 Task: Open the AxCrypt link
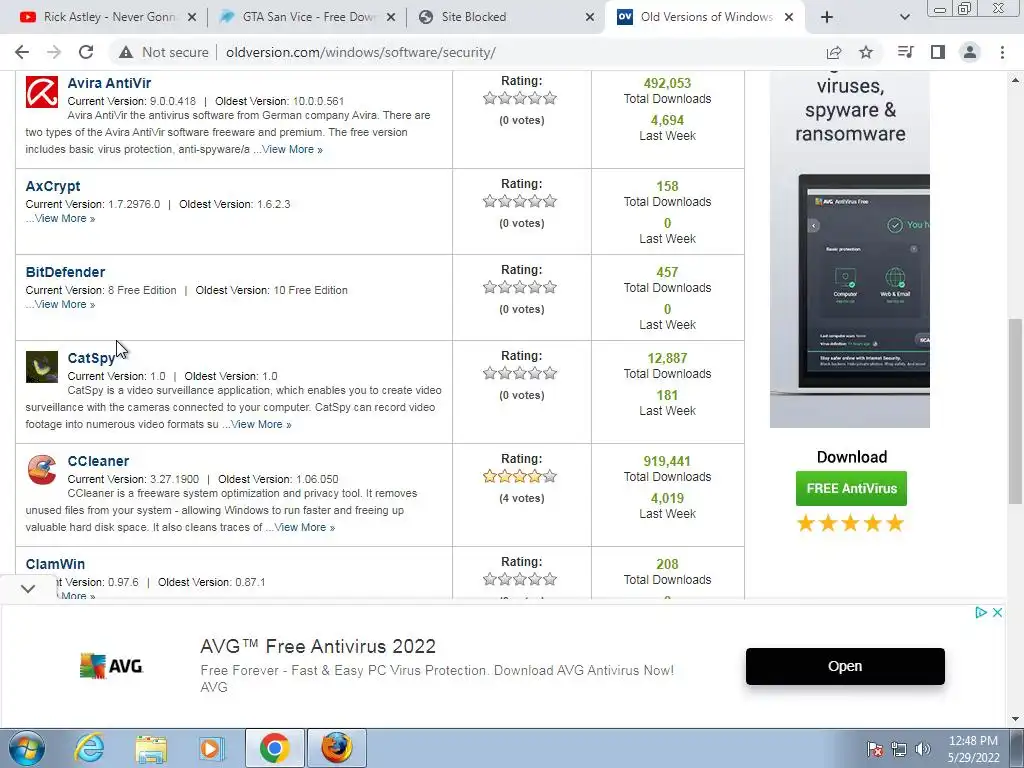53,186
